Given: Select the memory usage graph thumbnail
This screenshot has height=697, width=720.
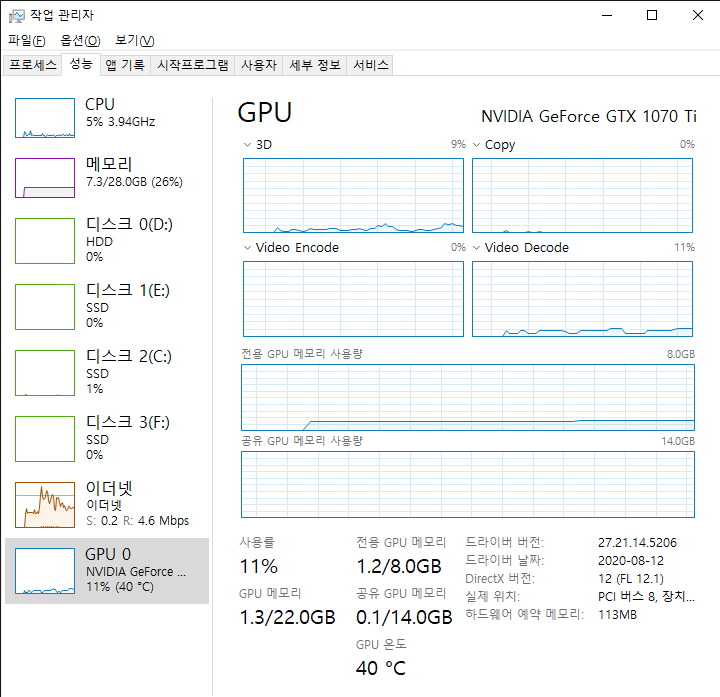Looking at the screenshot, I should click(x=45, y=178).
